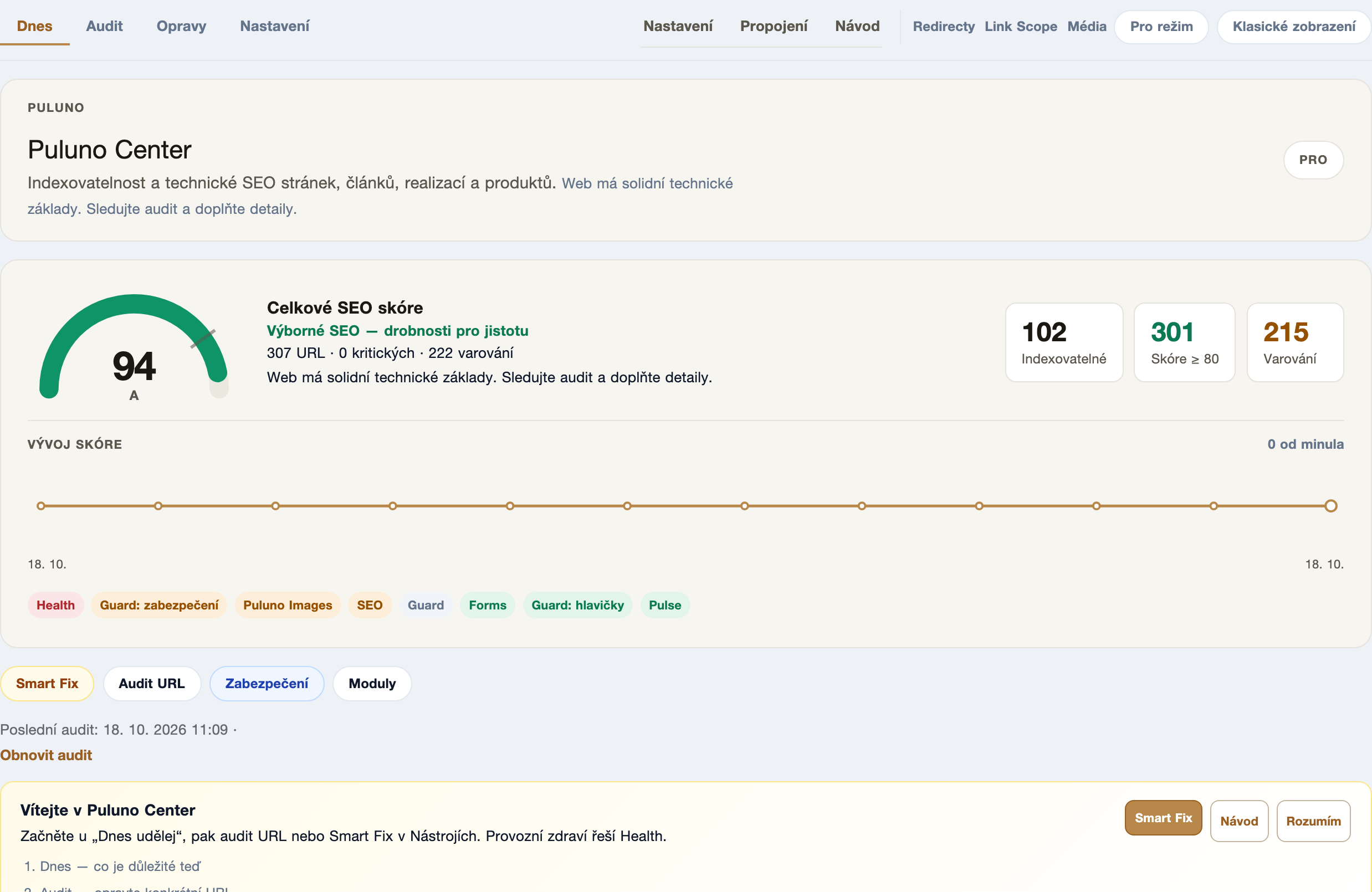1372x892 pixels.
Task: Click the Guard: hlavičky tag
Action: (577, 605)
